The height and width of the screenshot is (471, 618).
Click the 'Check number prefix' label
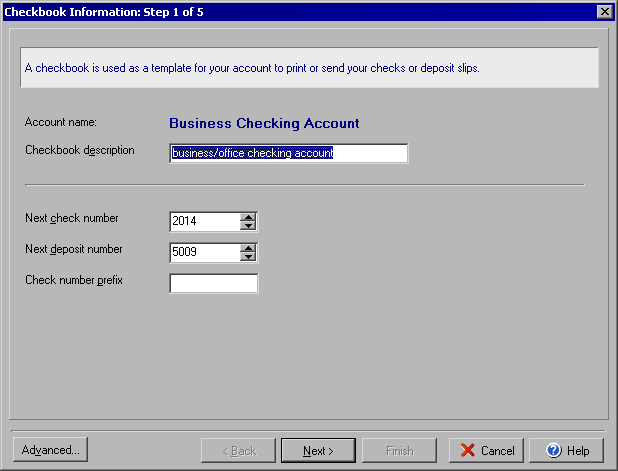(x=74, y=280)
